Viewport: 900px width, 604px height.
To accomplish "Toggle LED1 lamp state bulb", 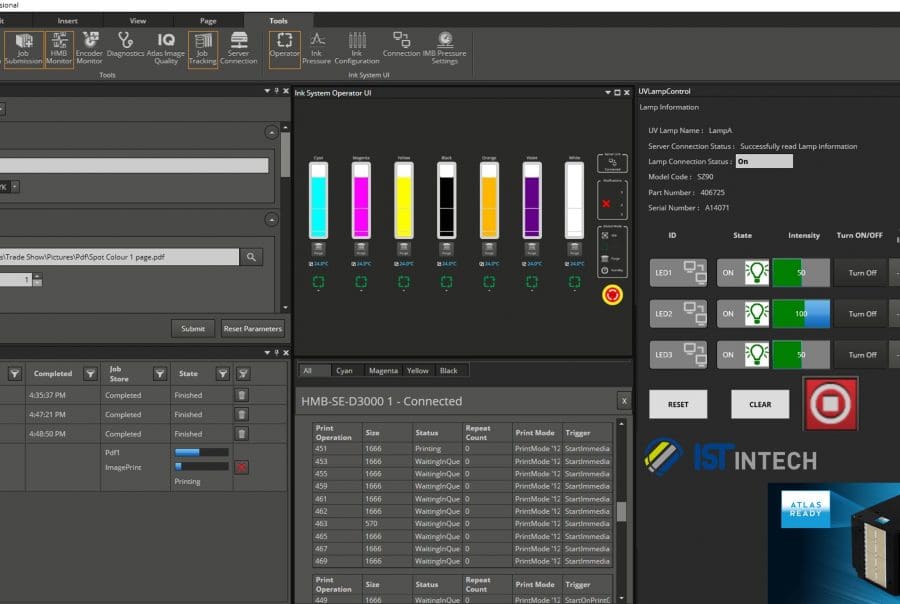I will (x=759, y=272).
